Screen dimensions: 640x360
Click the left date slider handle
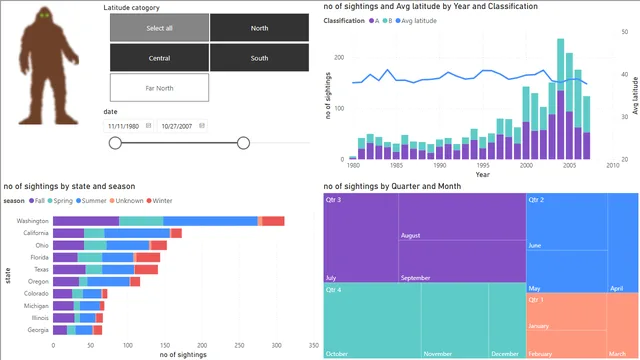[115, 143]
